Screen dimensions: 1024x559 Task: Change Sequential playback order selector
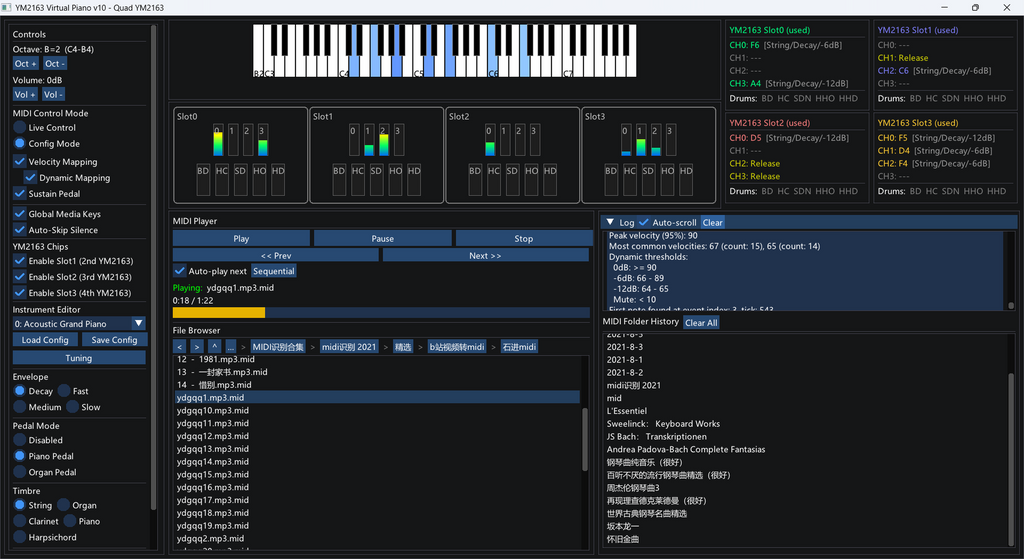[274, 271]
